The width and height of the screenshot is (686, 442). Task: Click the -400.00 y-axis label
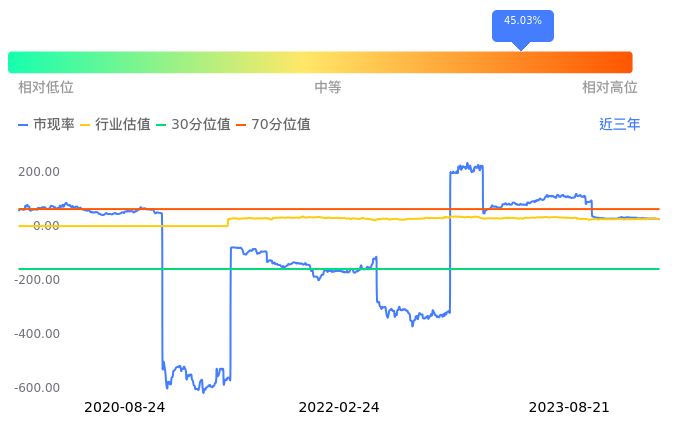pos(37,334)
